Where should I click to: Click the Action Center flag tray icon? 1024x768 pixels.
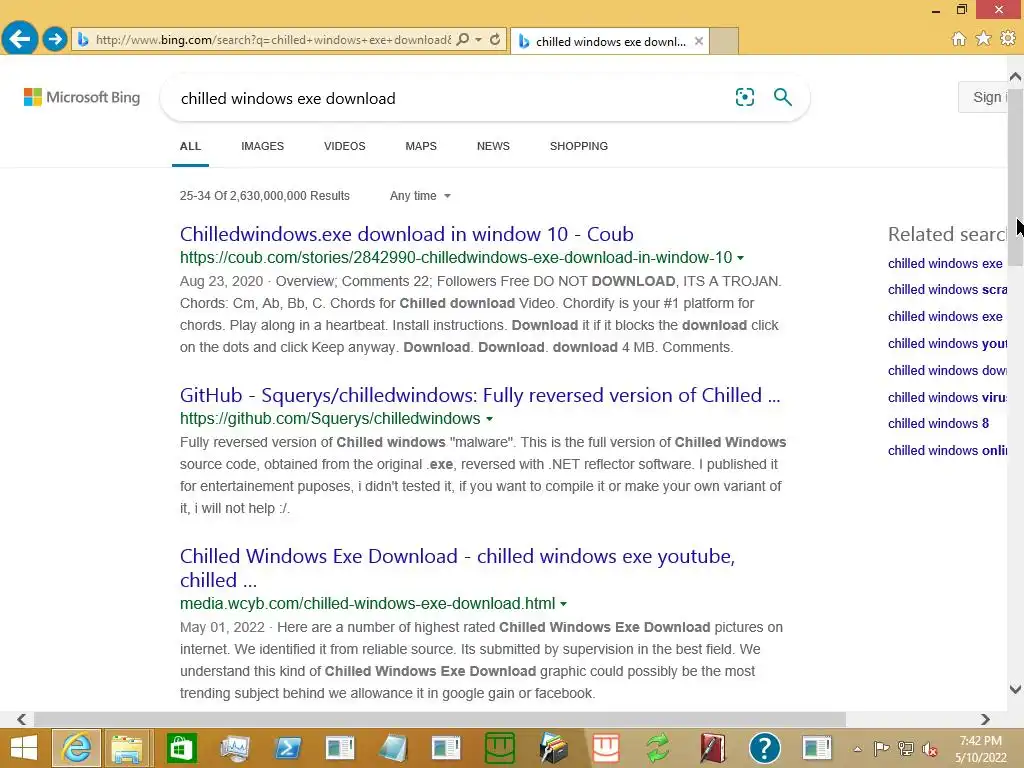881,748
